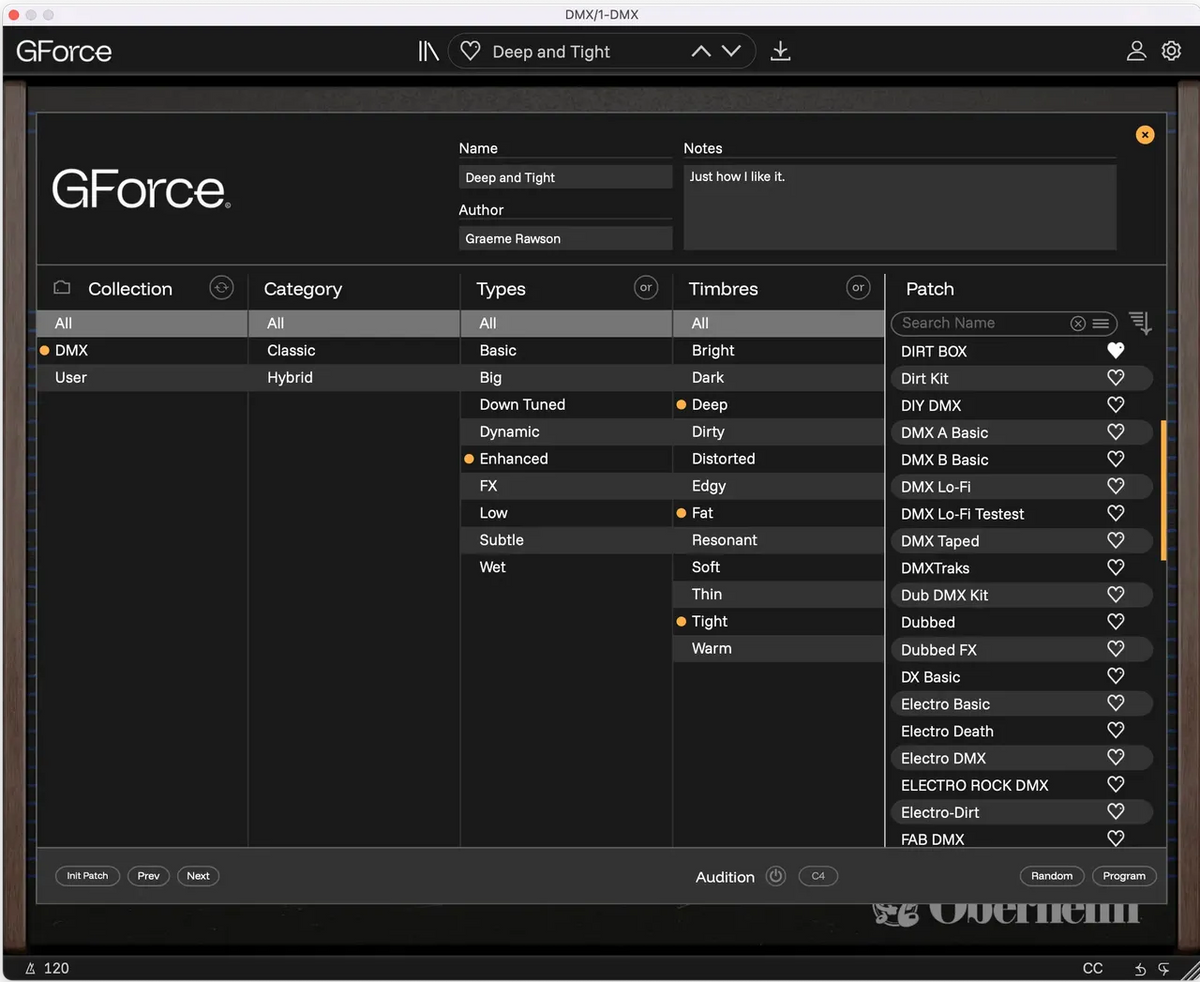Viewport: 1200px width, 982px height.
Task: Select the DMX collection
Action: pos(142,351)
